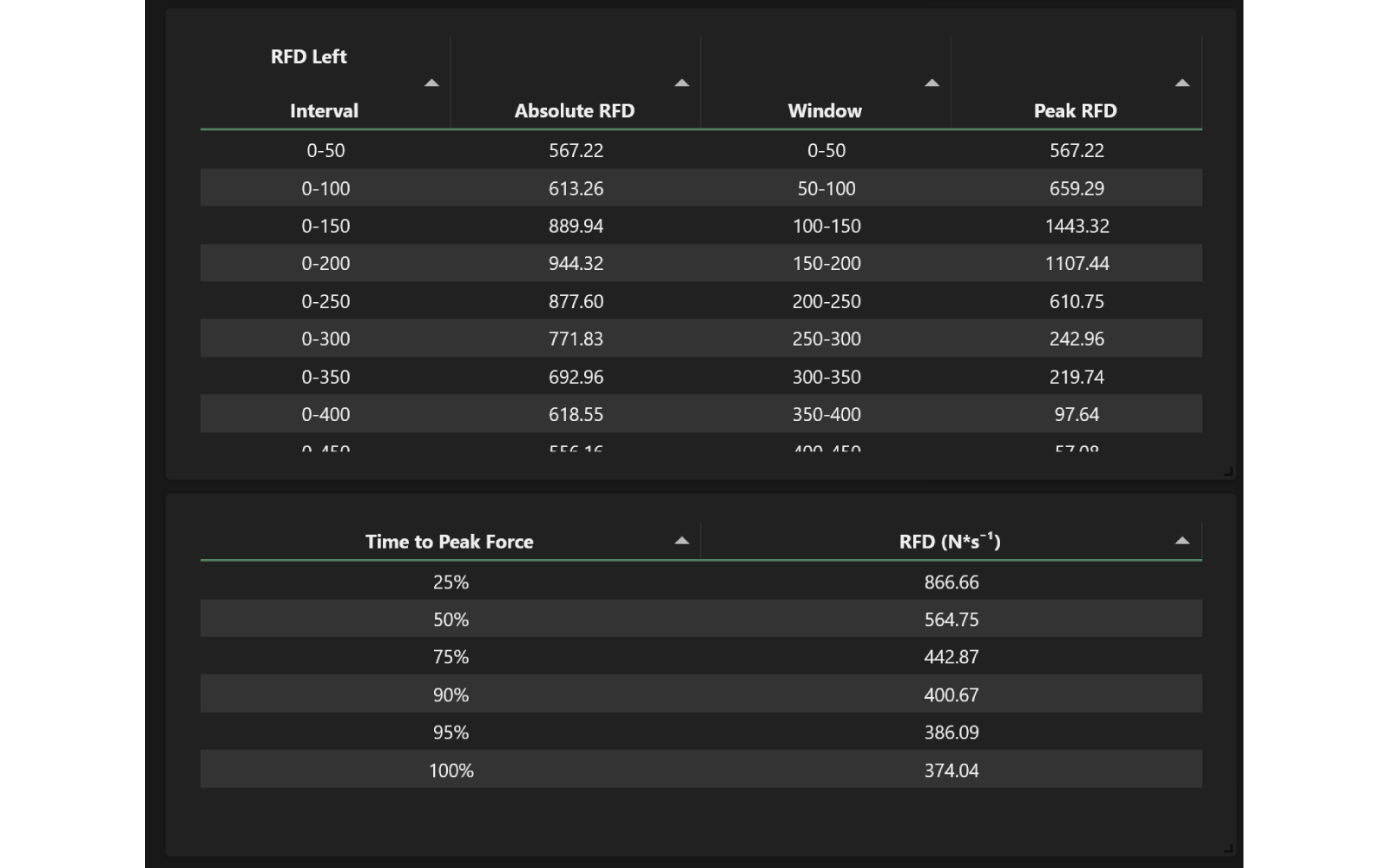The image size is (1389, 868).
Task: Select the 374.04 RFD value
Action: pos(951,771)
